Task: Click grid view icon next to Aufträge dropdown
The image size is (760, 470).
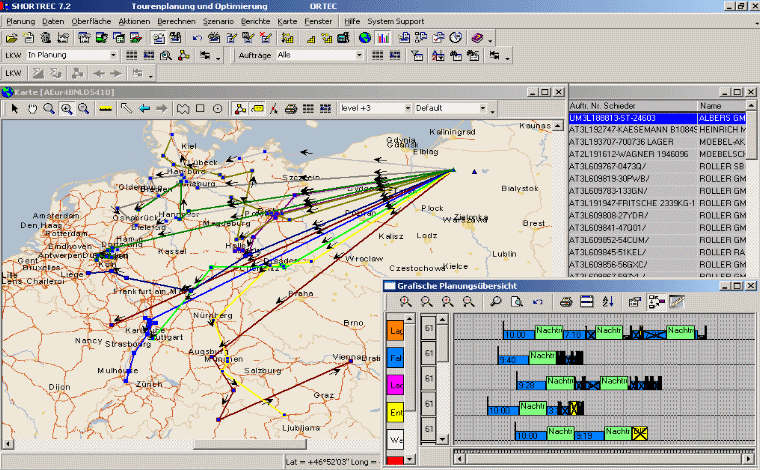Action: [x=378, y=56]
